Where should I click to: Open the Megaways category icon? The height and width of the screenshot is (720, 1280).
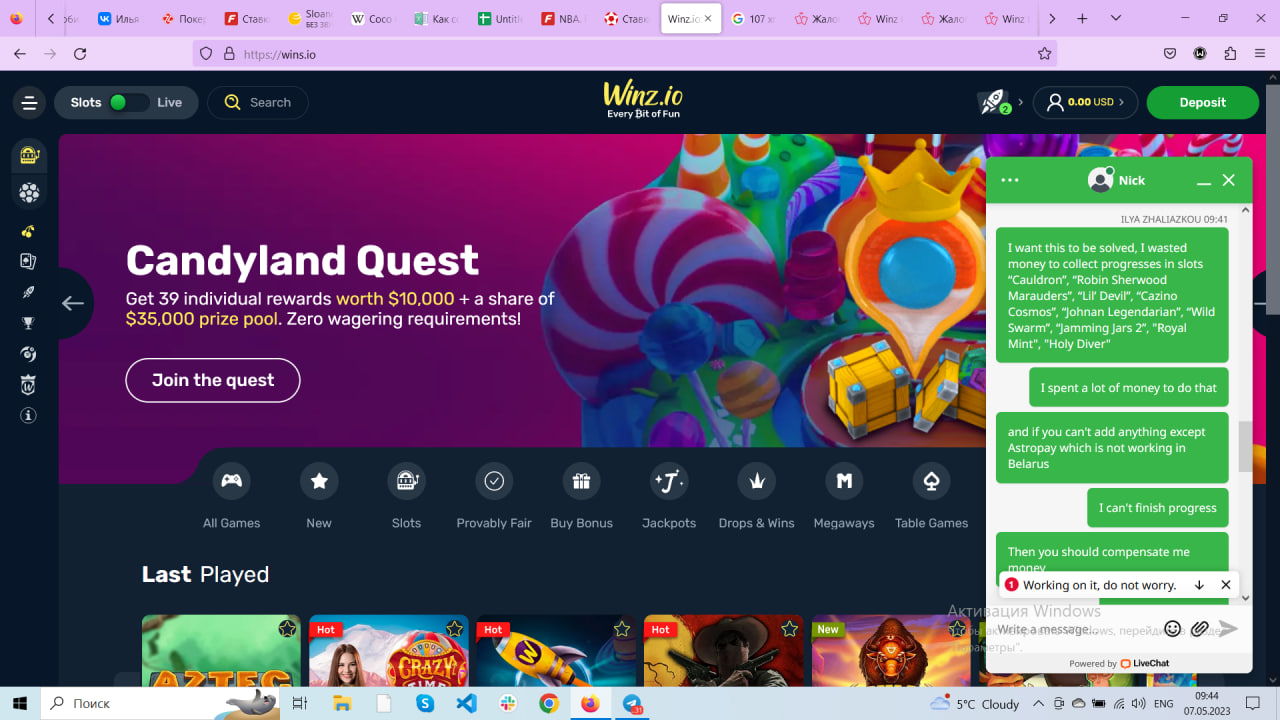click(844, 481)
